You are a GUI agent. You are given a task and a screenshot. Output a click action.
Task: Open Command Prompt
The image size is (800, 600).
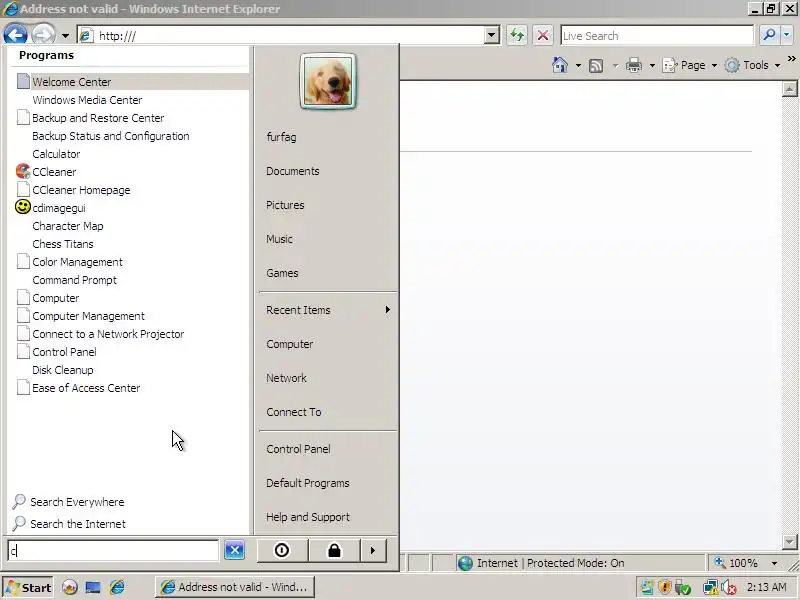[x=74, y=280]
